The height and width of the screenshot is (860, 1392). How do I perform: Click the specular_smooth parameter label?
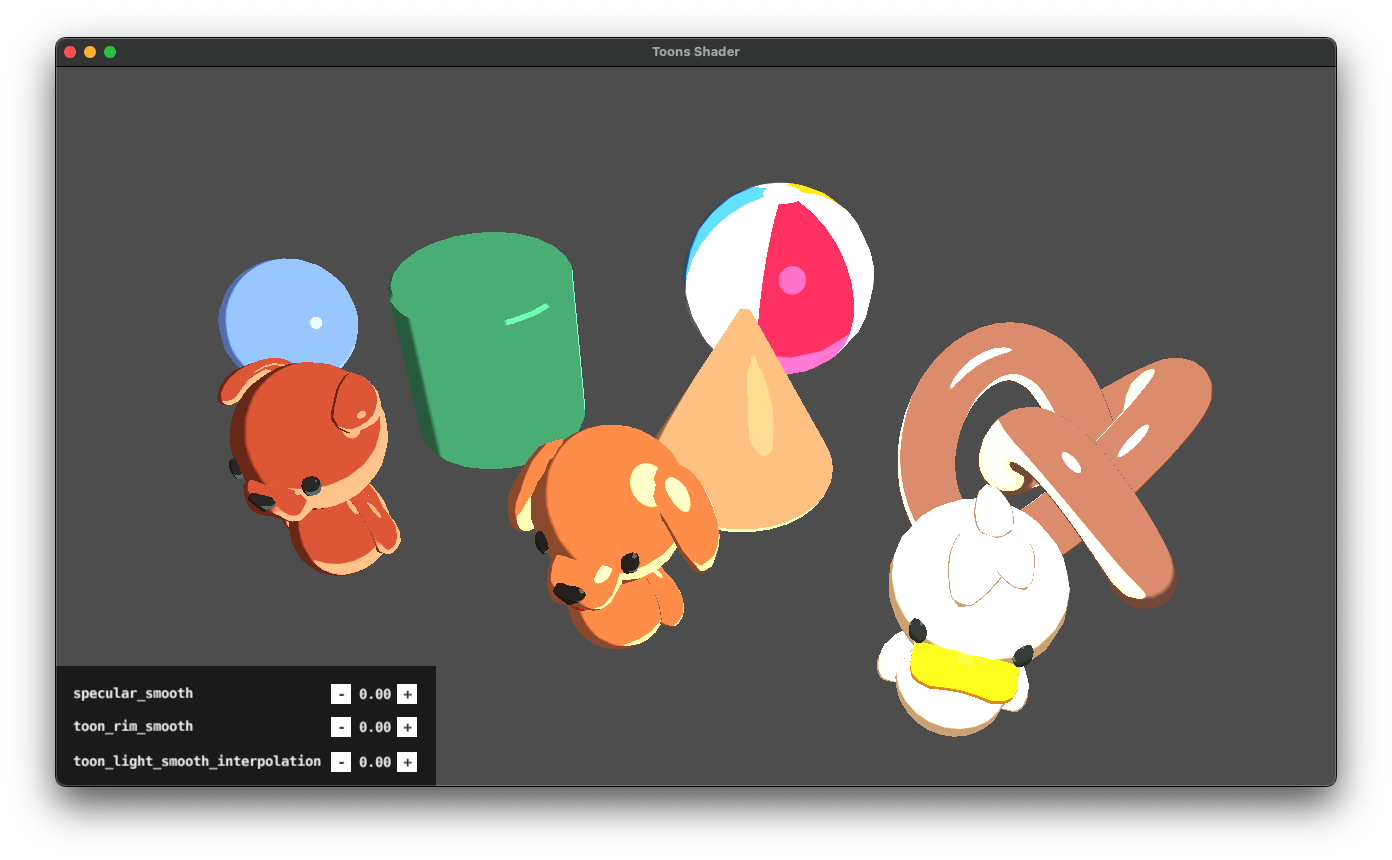point(133,693)
